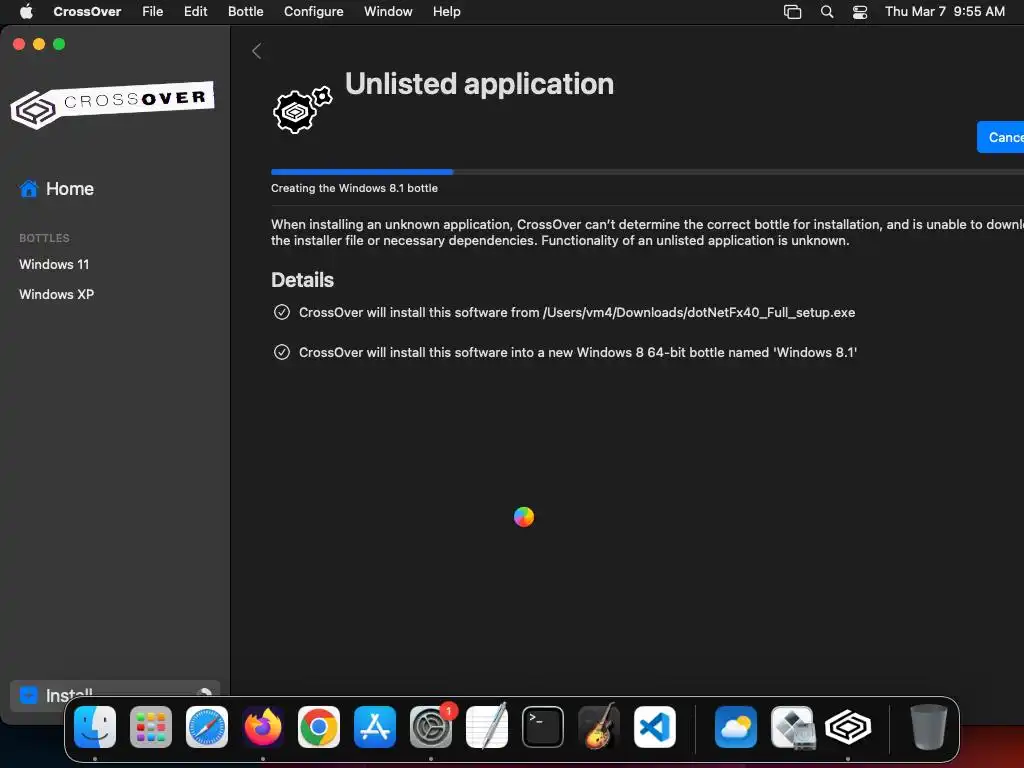Image resolution: width=1024 pixels, height=768 pixels.
Task: Select the Windows 11 bottle
Action: pyautogui.click(x=54, y=264)
